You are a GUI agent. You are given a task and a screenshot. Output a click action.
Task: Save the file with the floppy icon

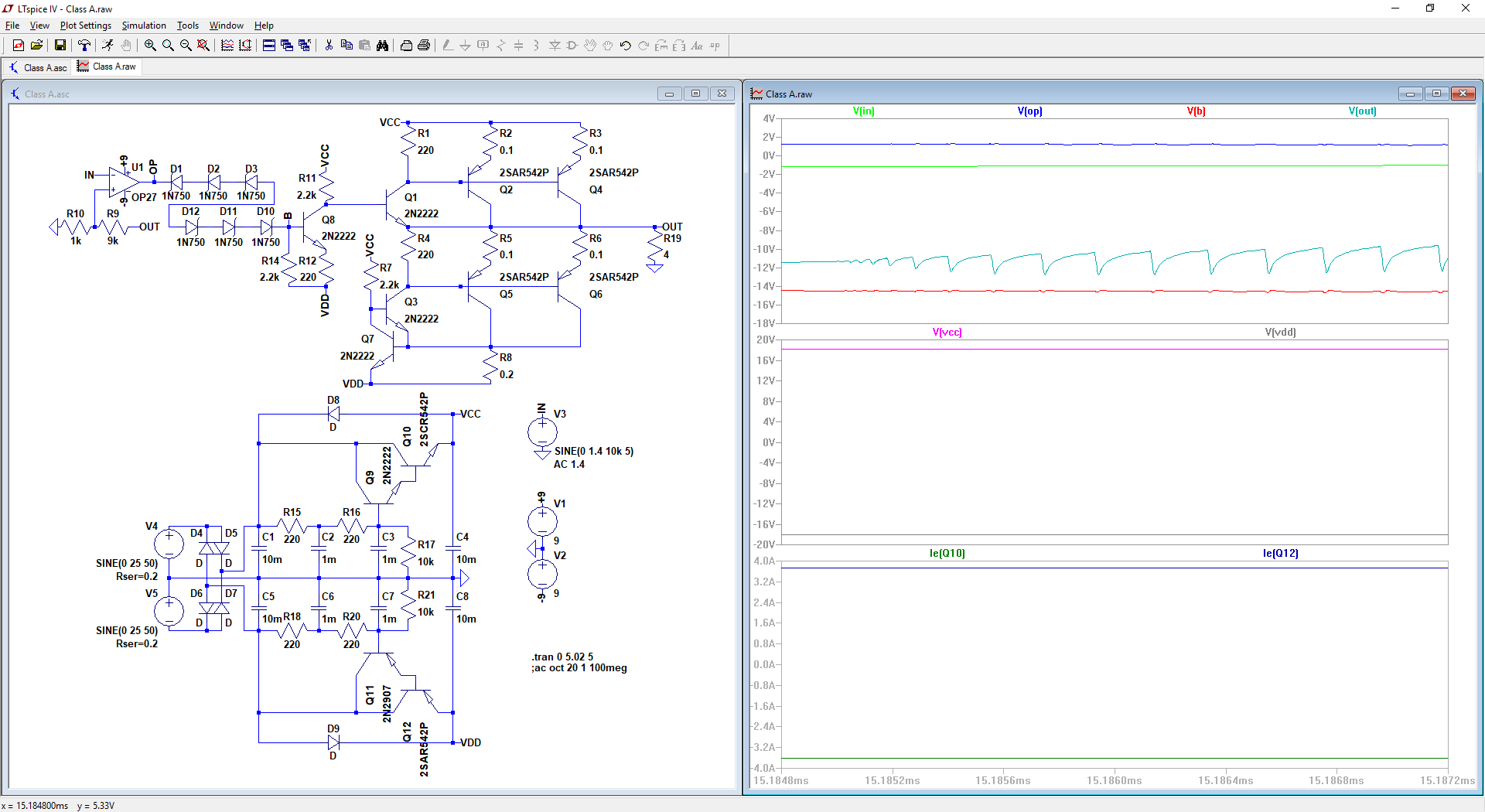[x=60, y=46]
